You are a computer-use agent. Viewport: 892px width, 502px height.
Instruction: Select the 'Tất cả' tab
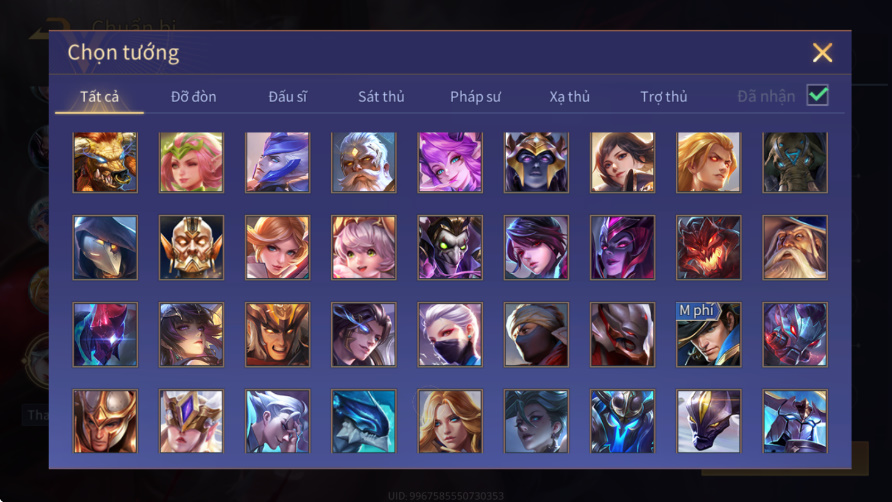click(x=100, y=97)
